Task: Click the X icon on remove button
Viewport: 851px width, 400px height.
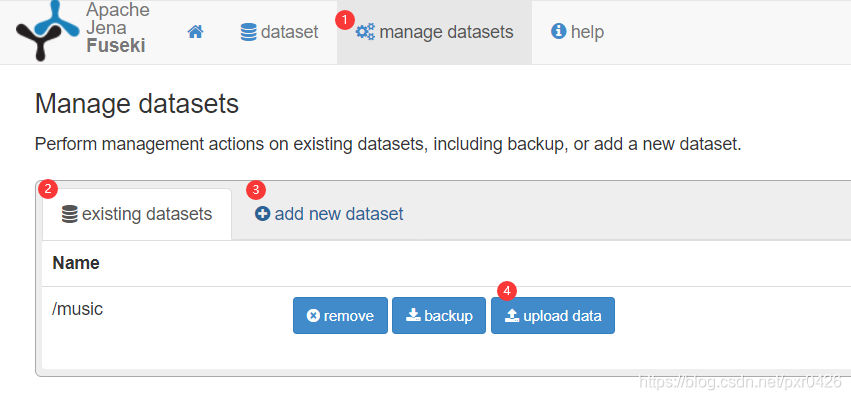Action: [313, 316]
